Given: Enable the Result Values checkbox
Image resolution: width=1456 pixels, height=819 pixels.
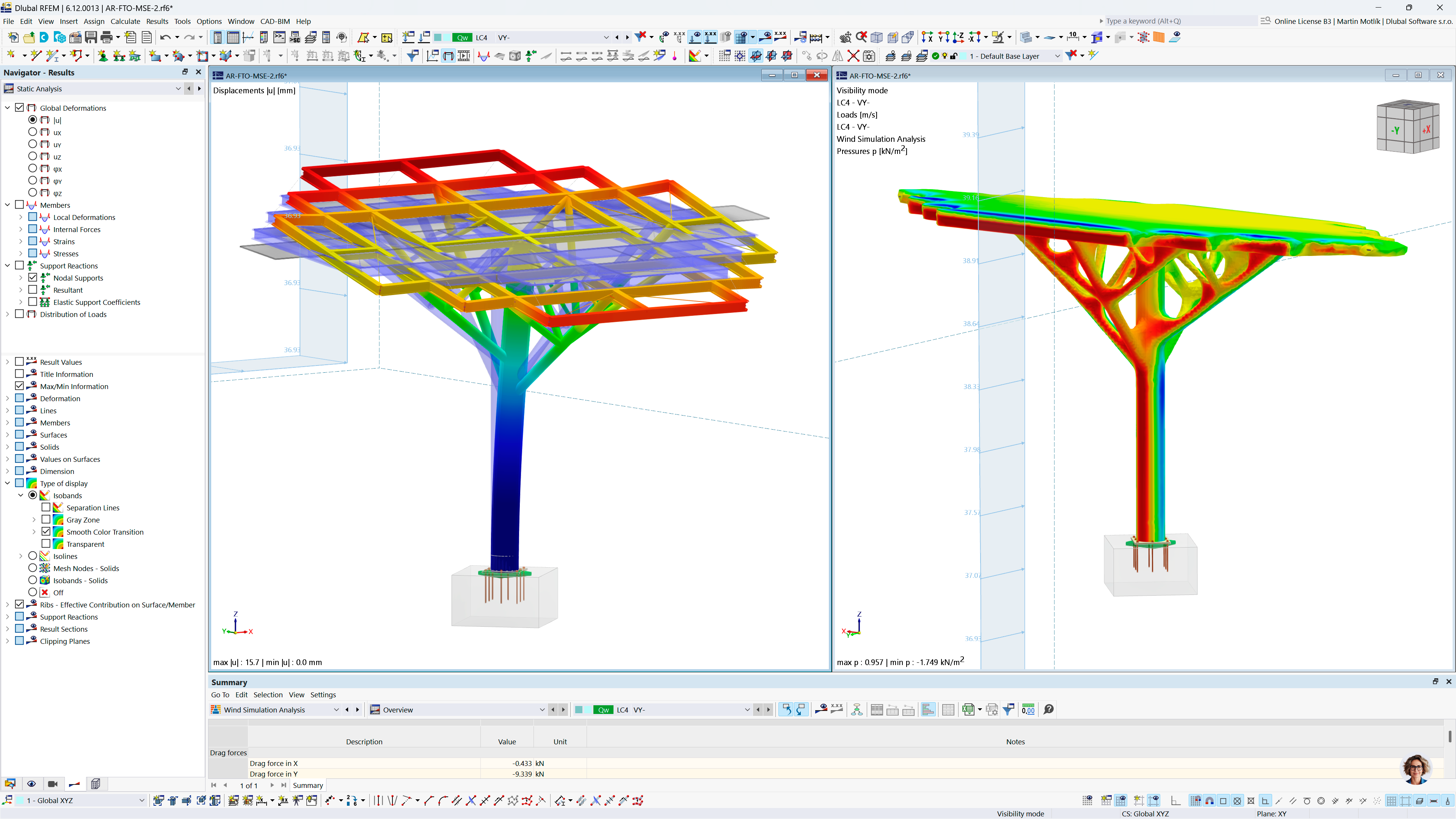Looking at the screenshot, I should pyautogui.click(x=19, y=362).
